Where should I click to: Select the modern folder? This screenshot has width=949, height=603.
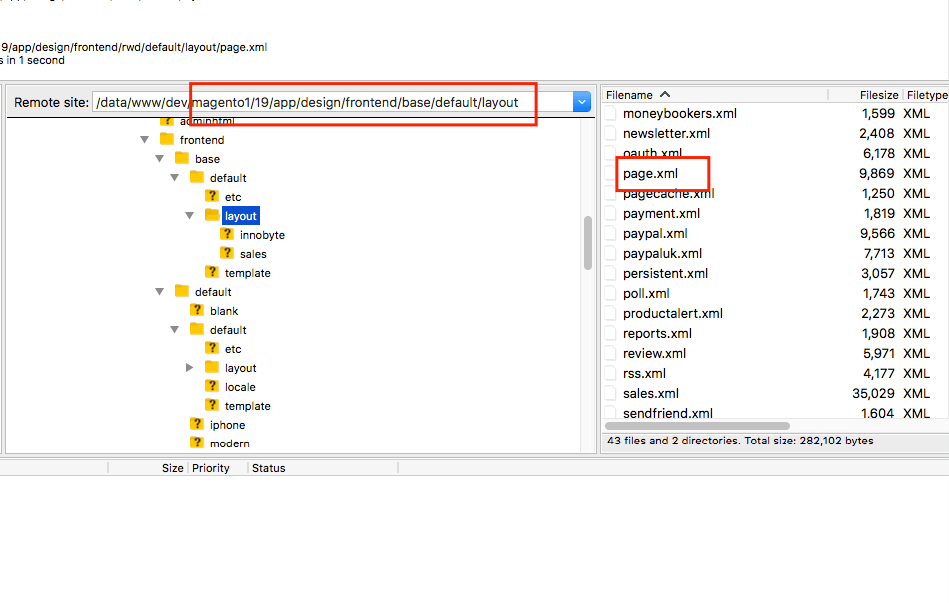[x=229, y=444]
